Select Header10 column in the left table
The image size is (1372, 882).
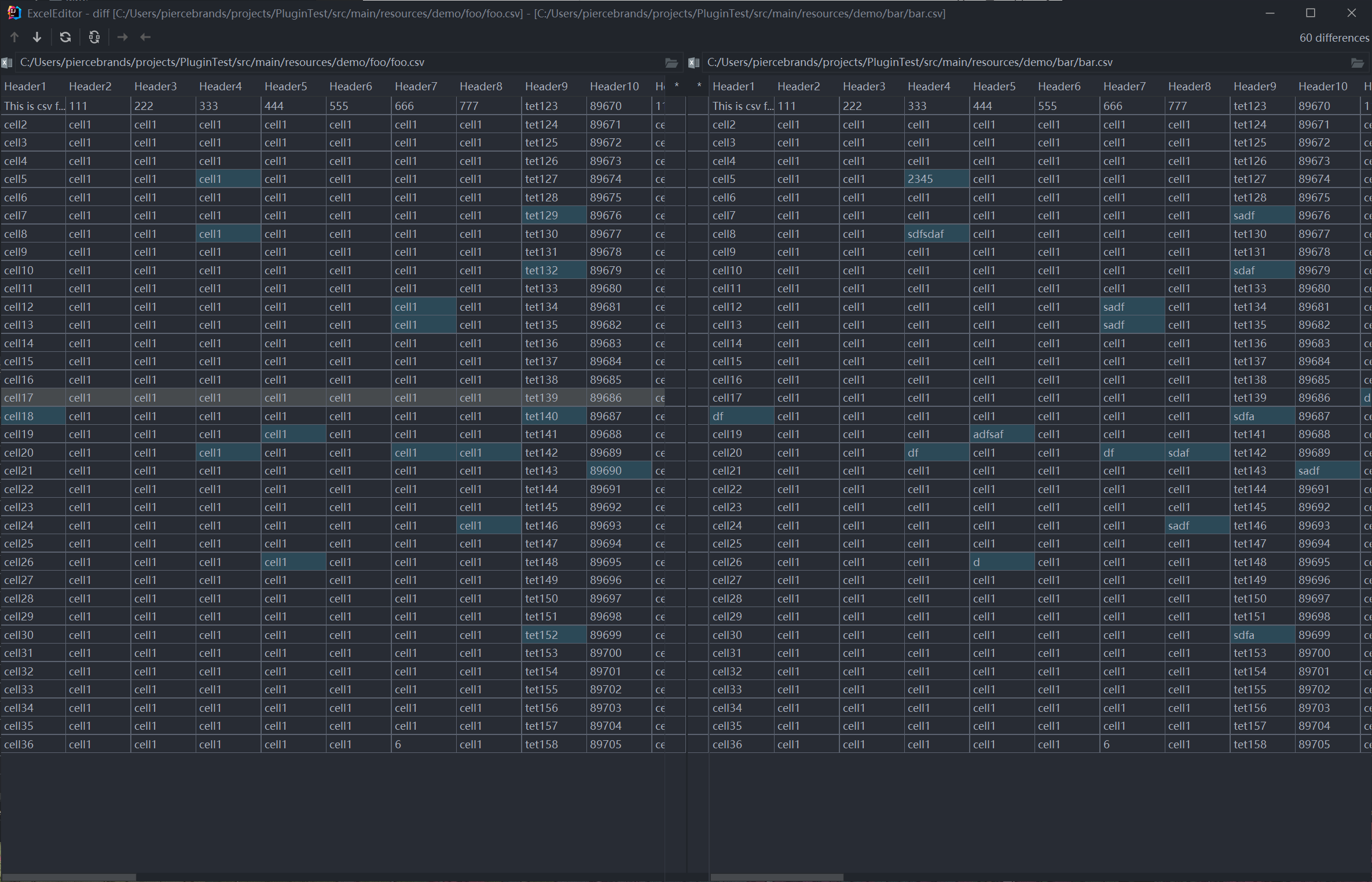[619, 86]
